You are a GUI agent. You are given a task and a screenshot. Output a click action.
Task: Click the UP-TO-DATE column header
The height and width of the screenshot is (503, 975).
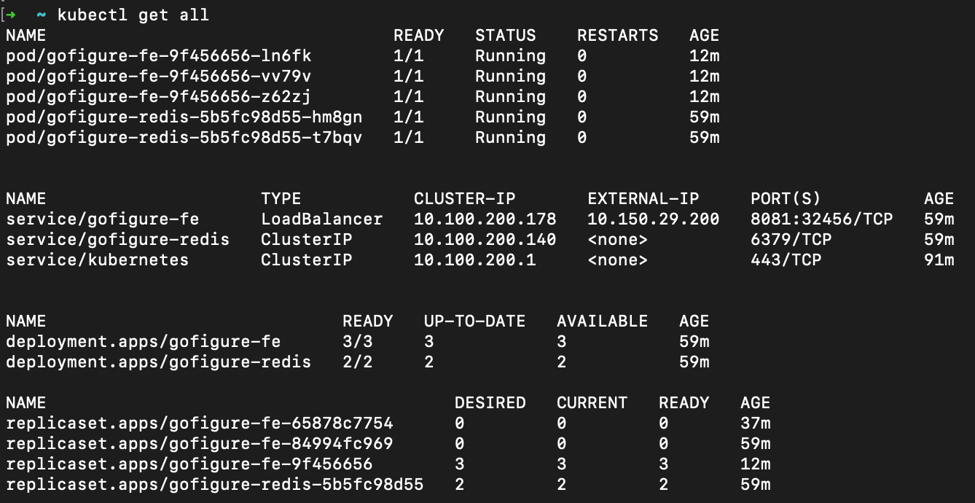coord(474,321)
